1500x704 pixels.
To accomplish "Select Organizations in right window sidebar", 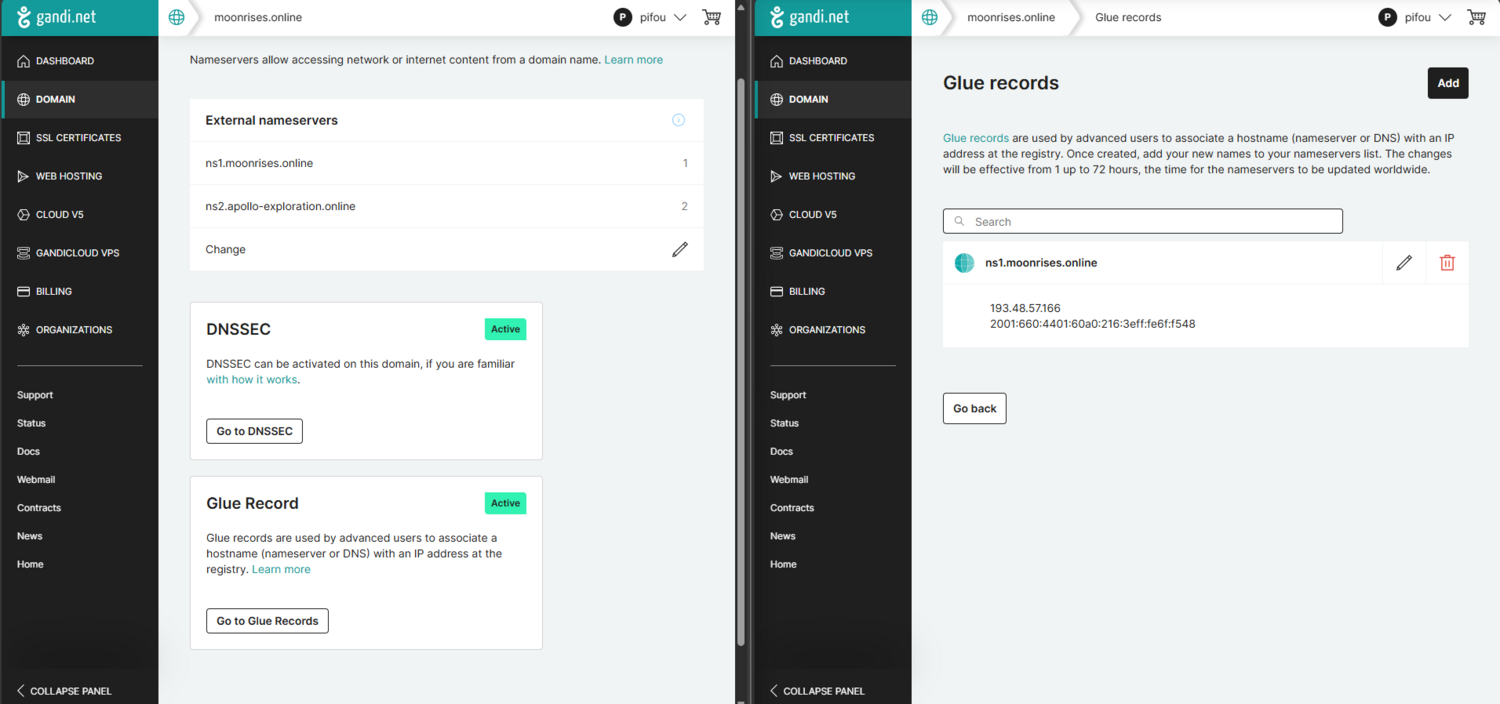I will [832, 330].
